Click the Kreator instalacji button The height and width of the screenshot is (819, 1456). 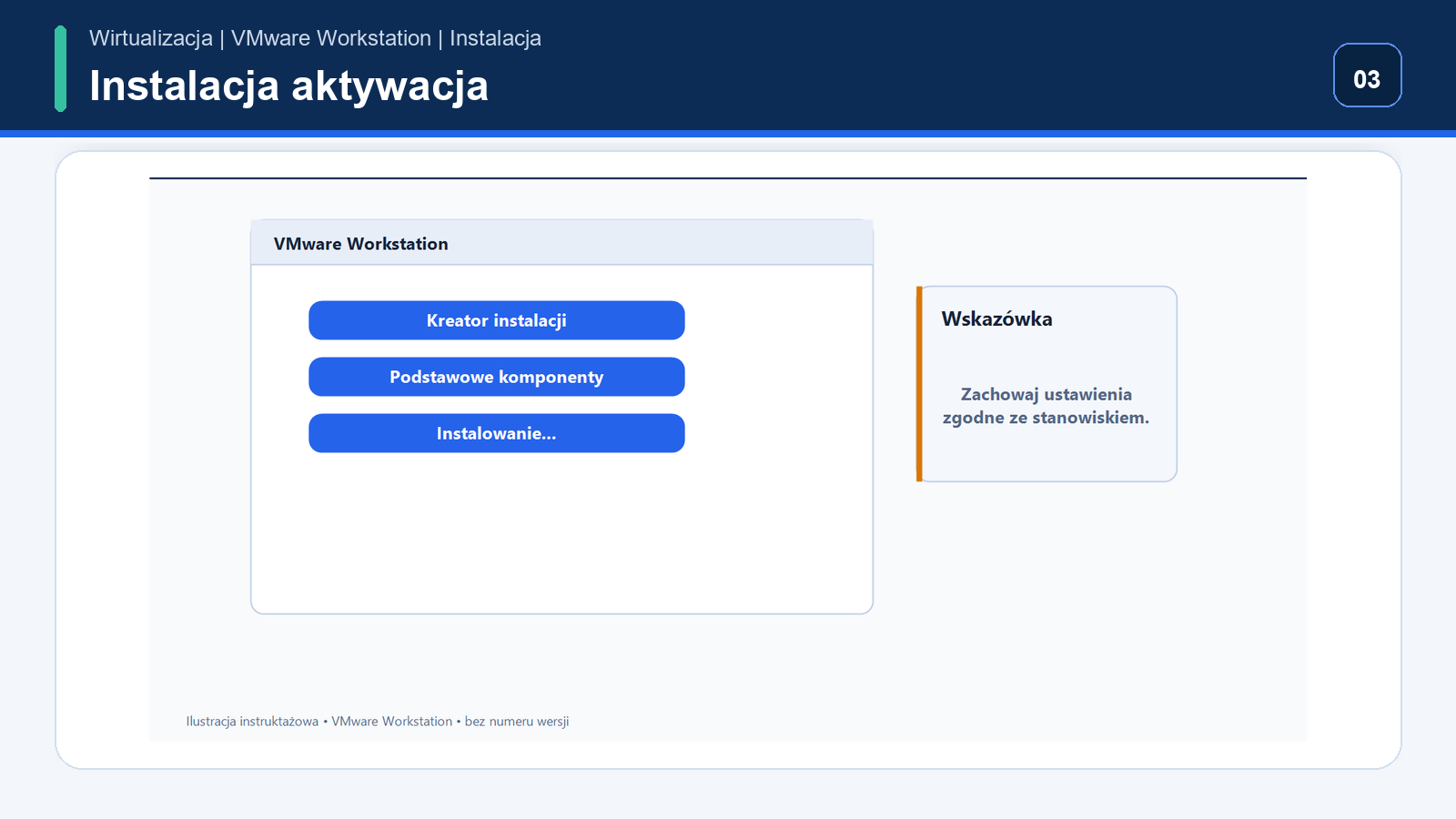(497, 320)
